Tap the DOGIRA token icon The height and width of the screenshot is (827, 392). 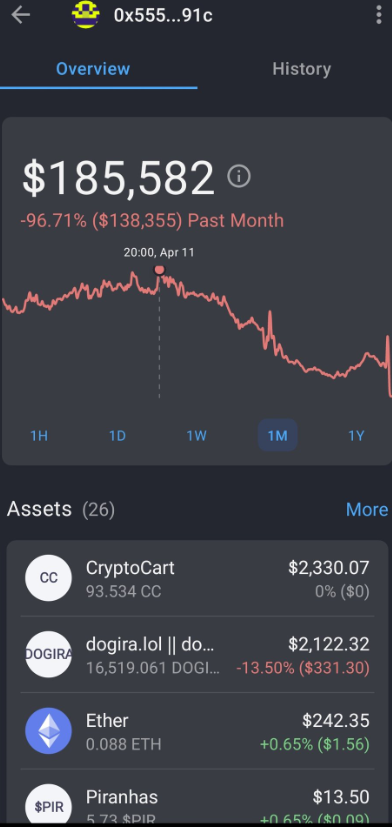point(49,654)
